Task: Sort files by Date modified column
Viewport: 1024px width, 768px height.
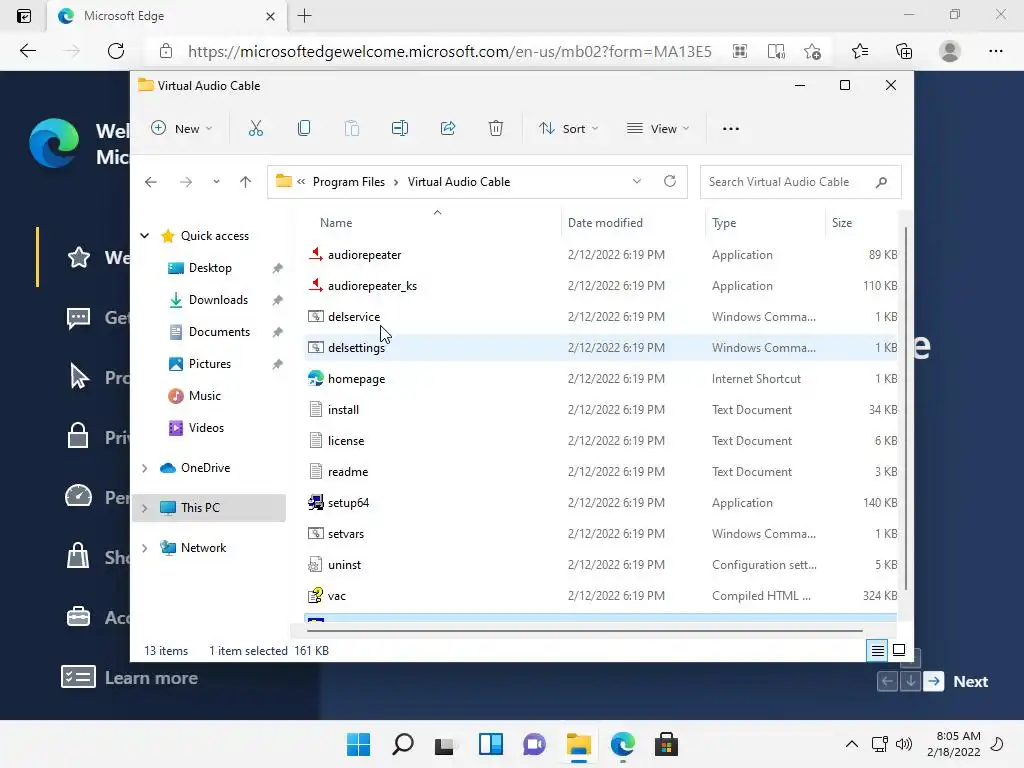Action: [605, 223]
